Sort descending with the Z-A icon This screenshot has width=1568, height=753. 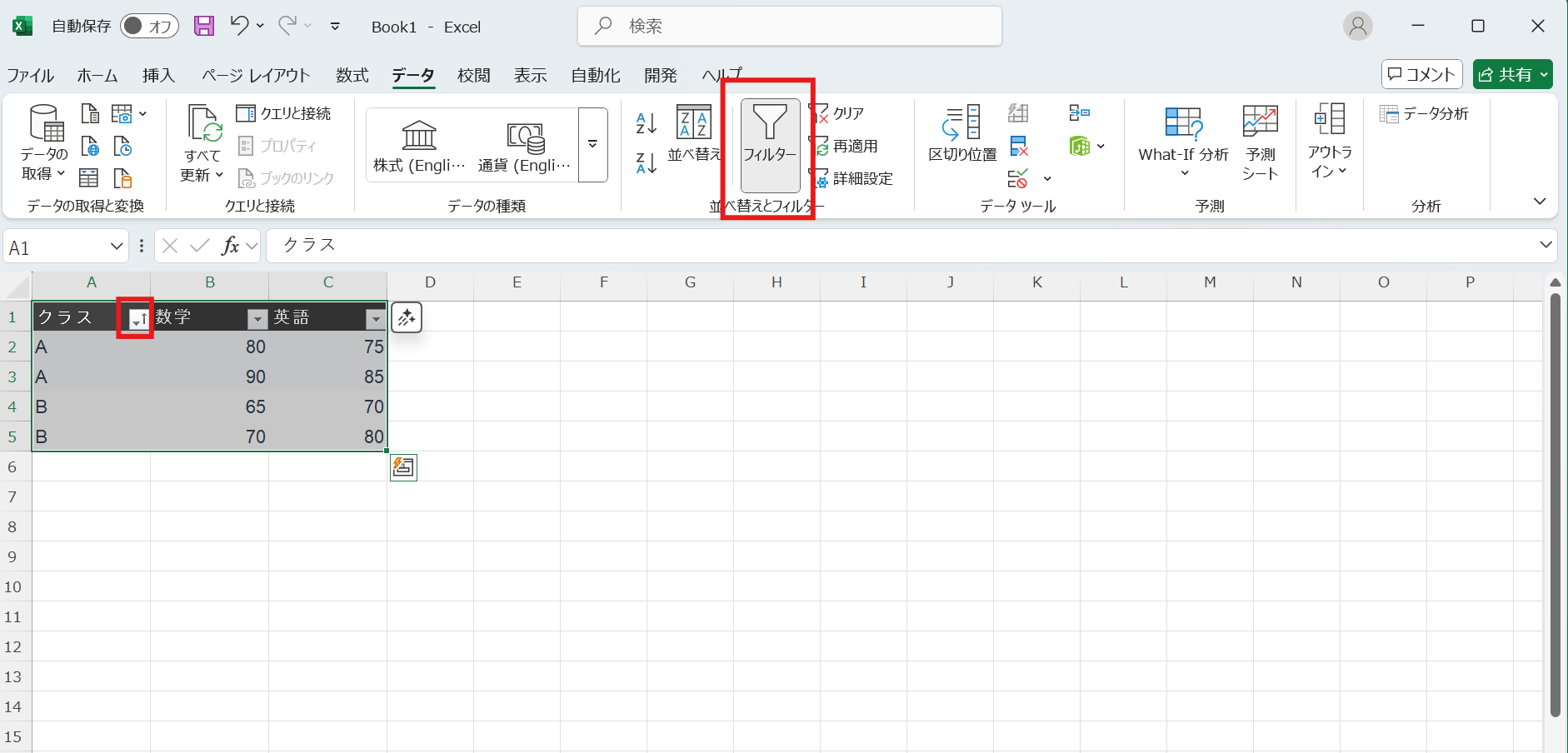(x=646, y=162)
